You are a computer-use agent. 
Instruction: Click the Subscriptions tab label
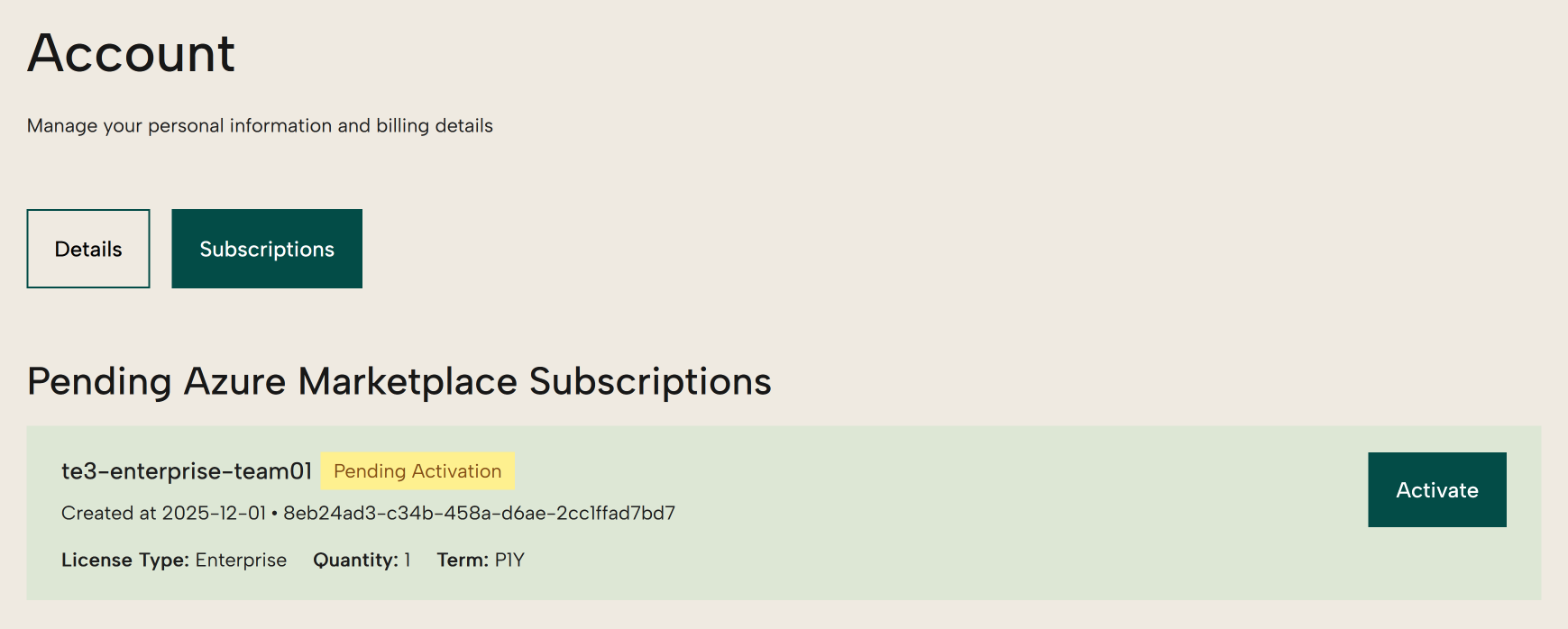[x=266, y=249]
